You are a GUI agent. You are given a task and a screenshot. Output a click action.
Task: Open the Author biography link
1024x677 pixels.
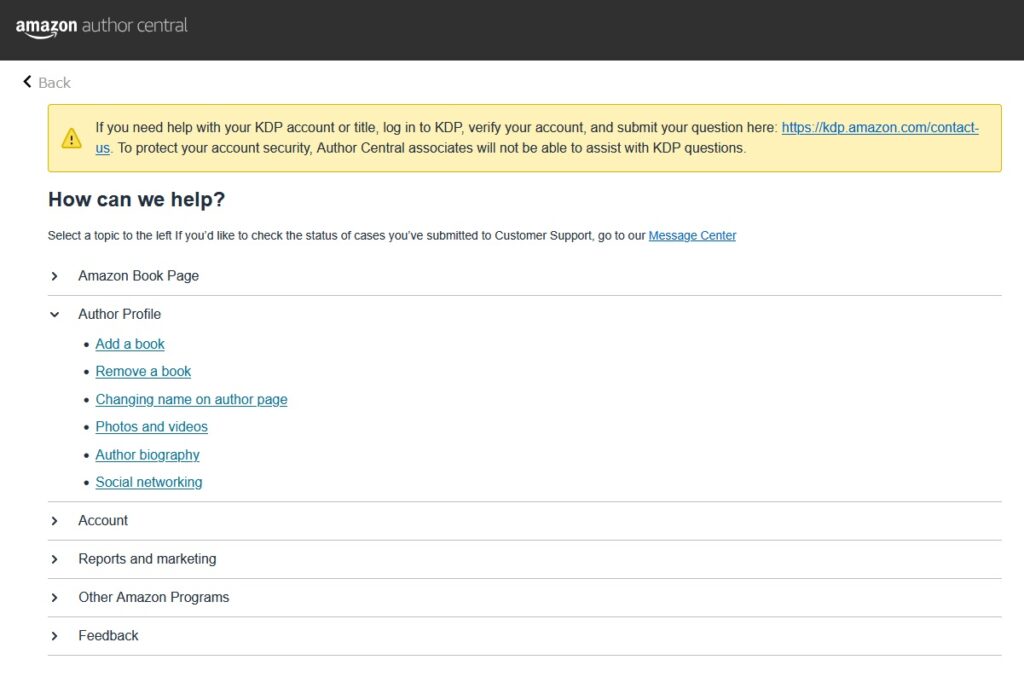(x=148, y=455)
